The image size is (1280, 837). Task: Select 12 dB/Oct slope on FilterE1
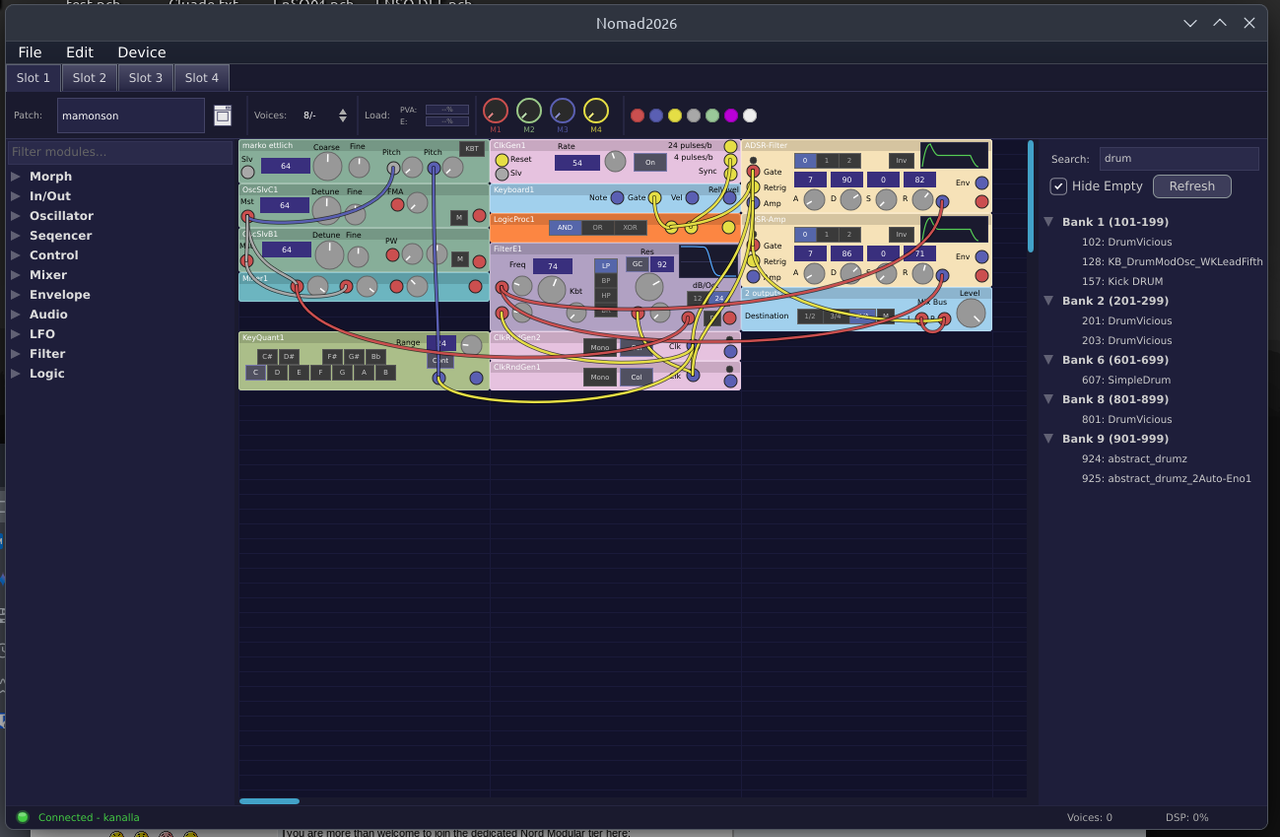tap(698, 298)
